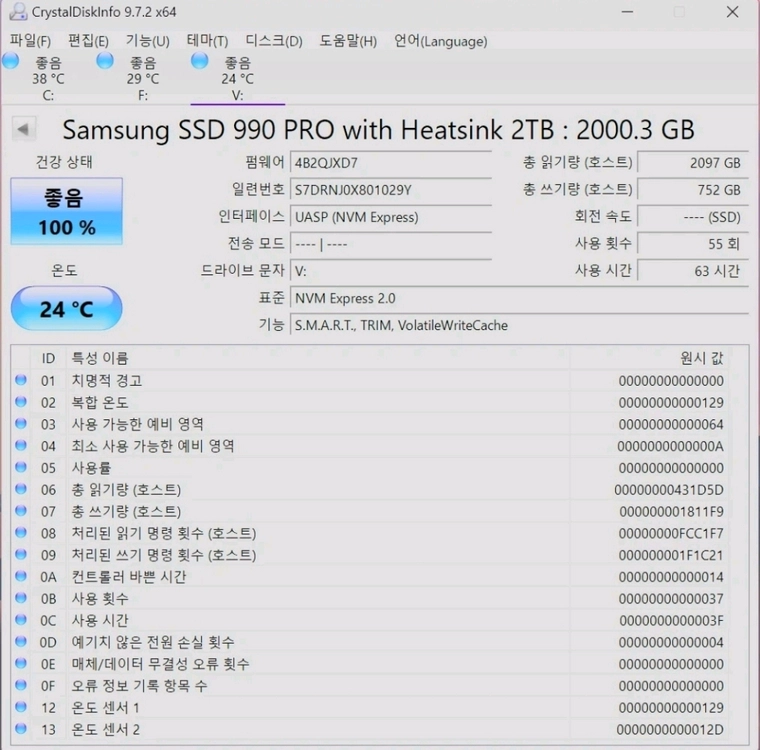The width and height of the screenshot is (760, 750).
Task: Select the C: drive tab at 38 °C
Action: (48, 78)
